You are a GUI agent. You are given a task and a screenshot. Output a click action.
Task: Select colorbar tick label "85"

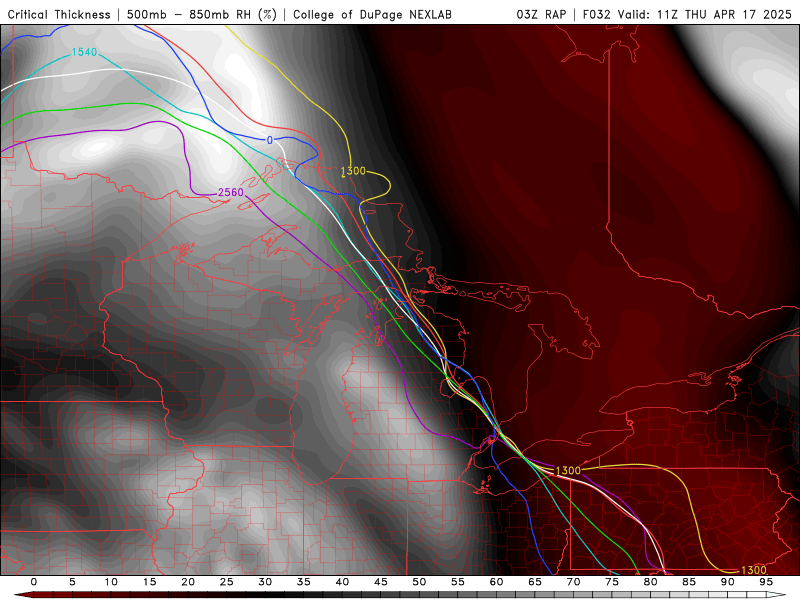tap(689, 582)
